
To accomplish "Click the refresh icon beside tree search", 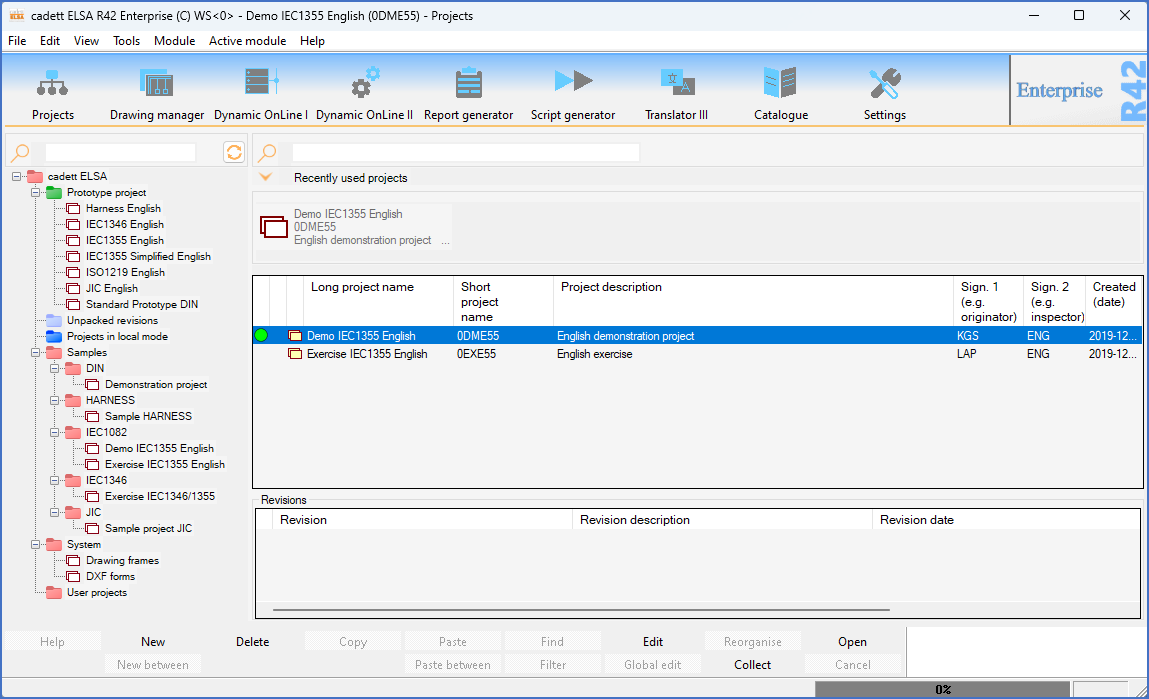I will coord(234,152).
